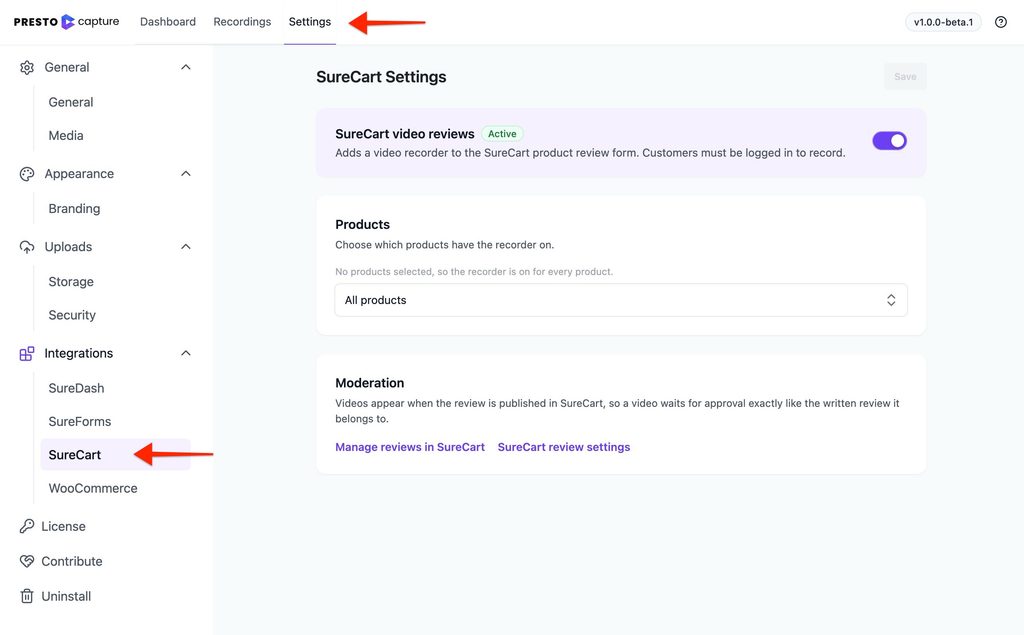Image resolution: width=1024 pixels, height=635 pixels.
Task: Open General sub-item under General
Action: click(71, 102)
